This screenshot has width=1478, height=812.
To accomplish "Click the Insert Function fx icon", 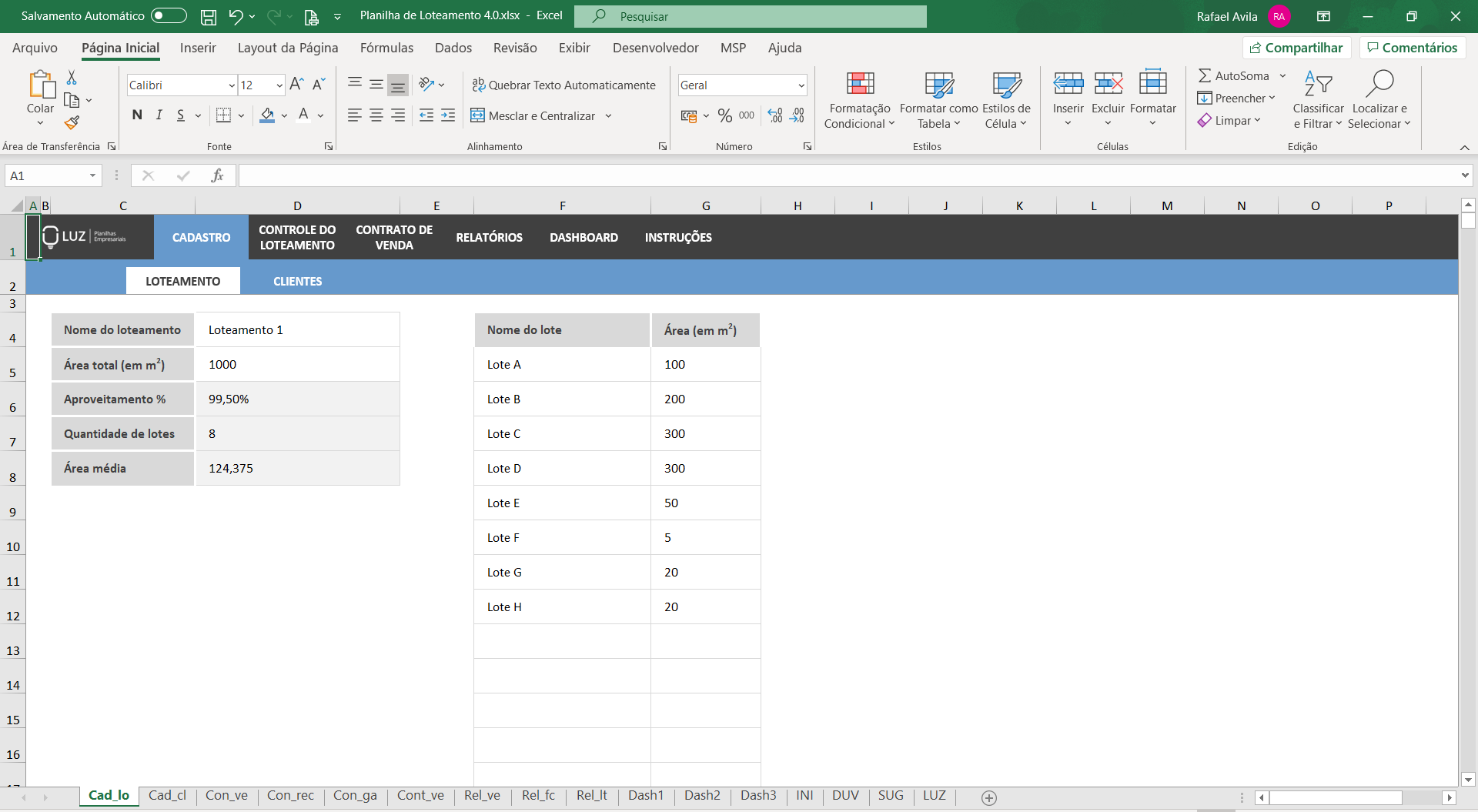I will pyautogui.click(x=217, y=175).
